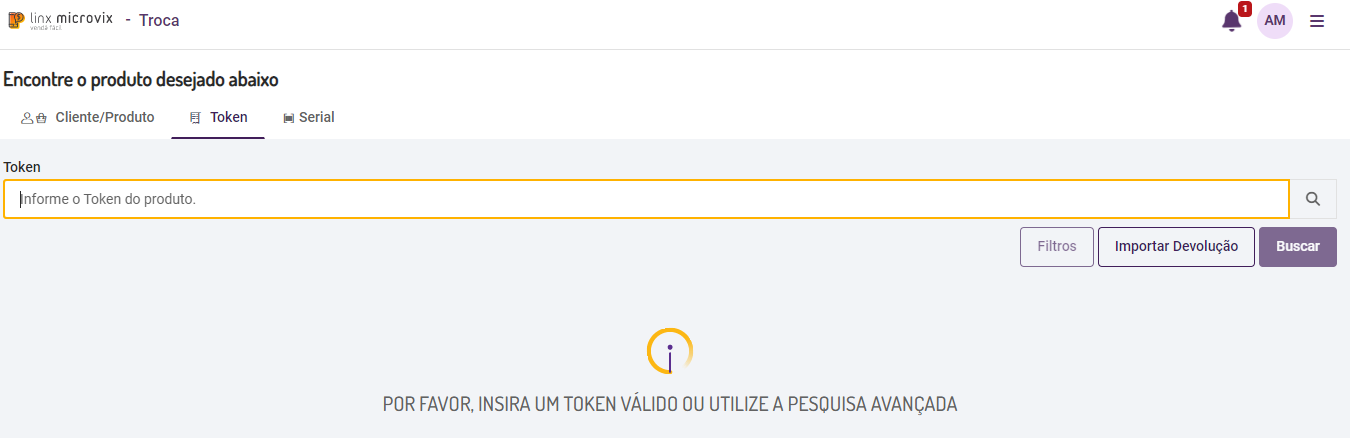The image size is (1350, 438).
Task: Click the person-basket icon on Cliente/Produto tab
Action: tap(34, 118)
